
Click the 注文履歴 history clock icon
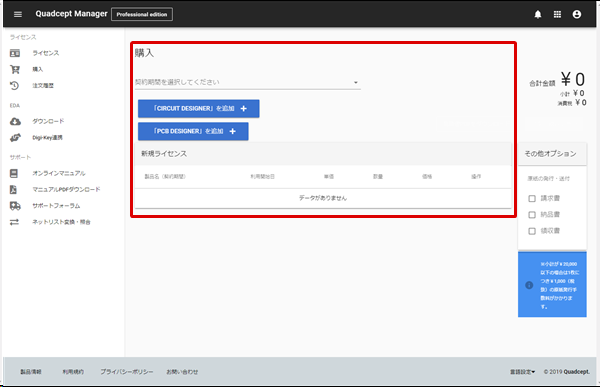click(x=15, y=85)
